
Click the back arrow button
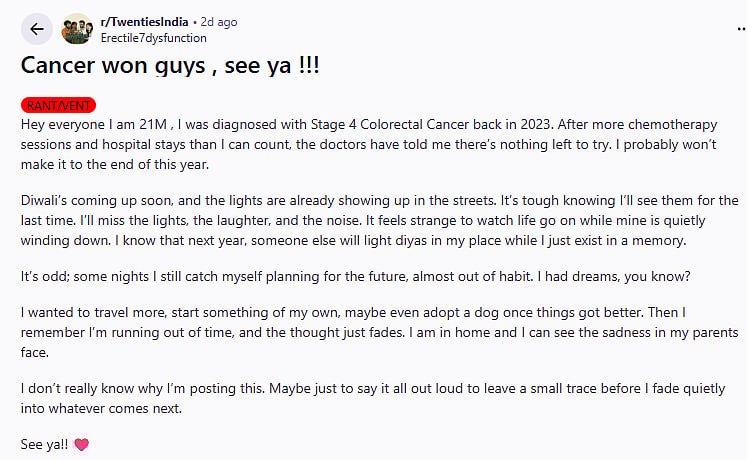[x=37, y=29]
